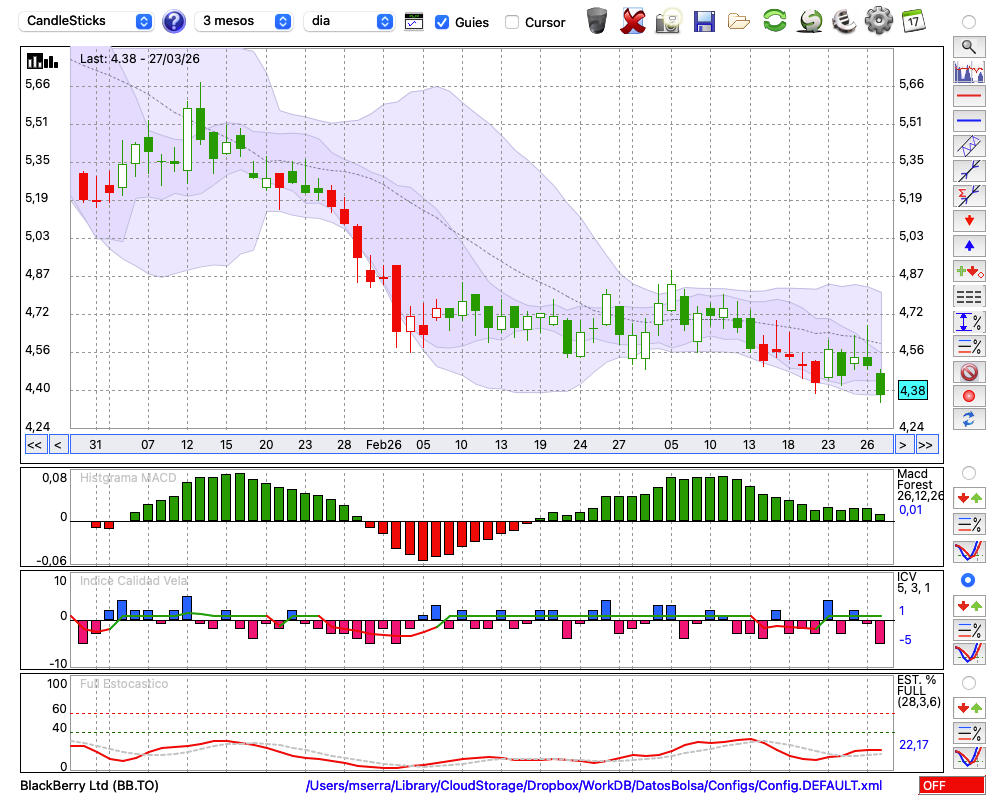Click the triple dashed lines icon
The image size is (1000, 800).
[x=969, y=297]
